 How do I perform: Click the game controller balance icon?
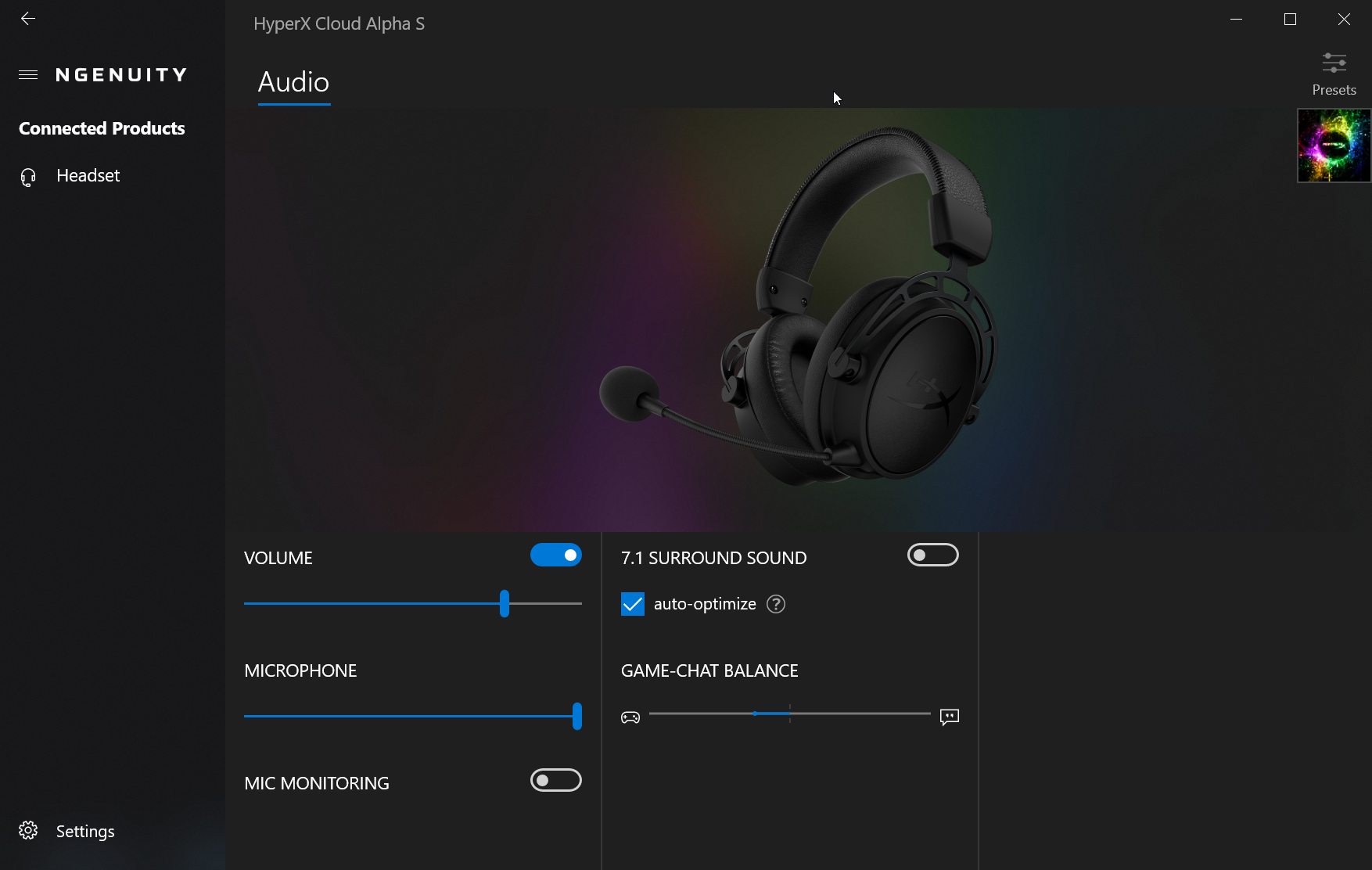click(630, 717)
